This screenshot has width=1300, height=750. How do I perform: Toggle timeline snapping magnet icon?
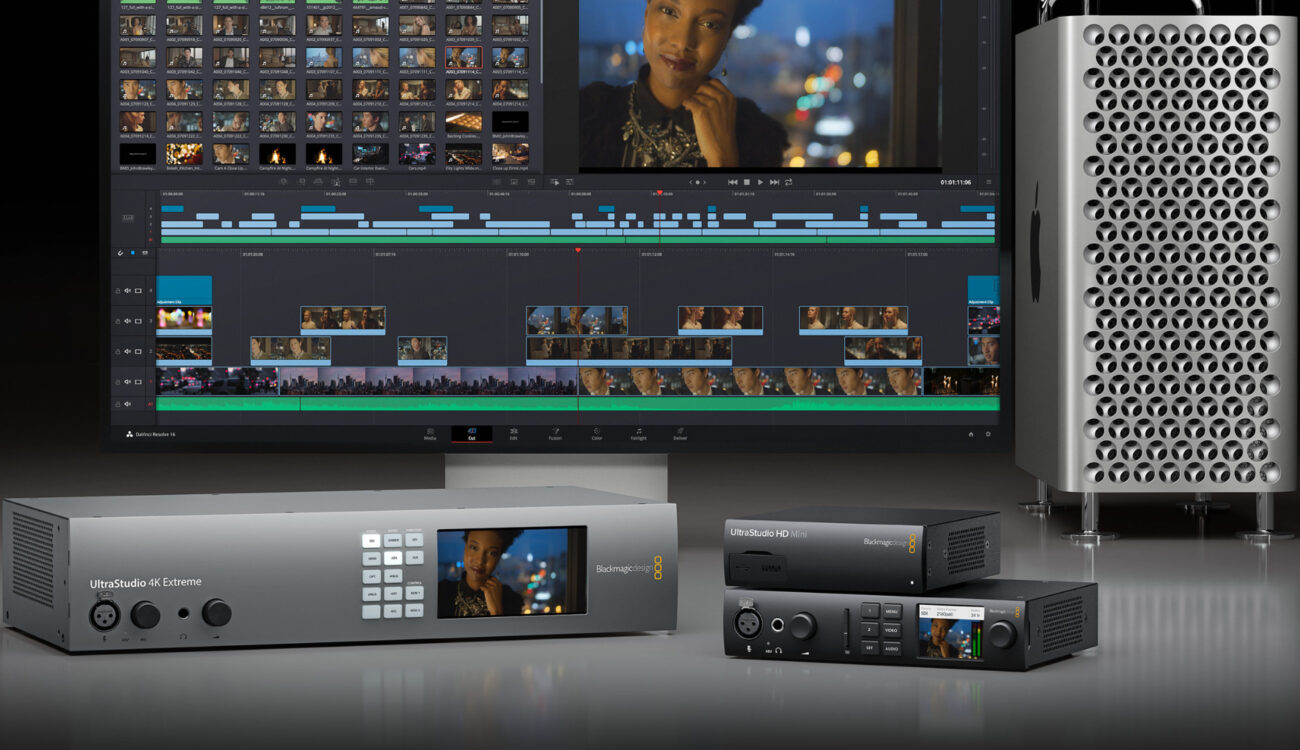[x=121, y=253]
